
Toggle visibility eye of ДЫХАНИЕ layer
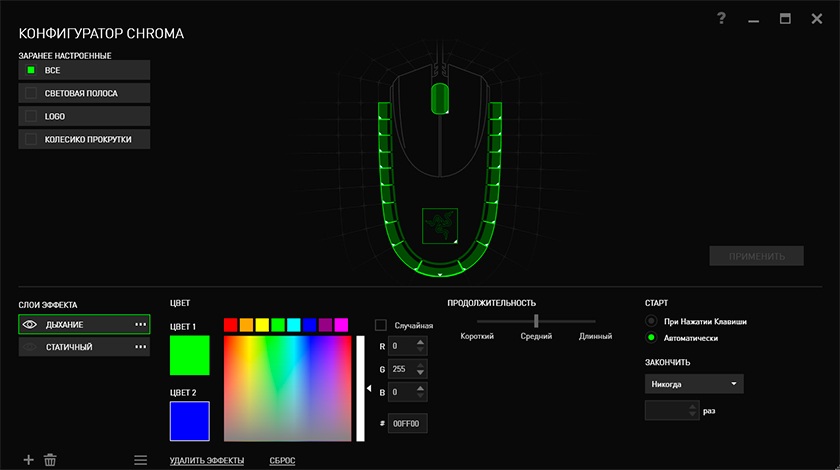[30, 324]
